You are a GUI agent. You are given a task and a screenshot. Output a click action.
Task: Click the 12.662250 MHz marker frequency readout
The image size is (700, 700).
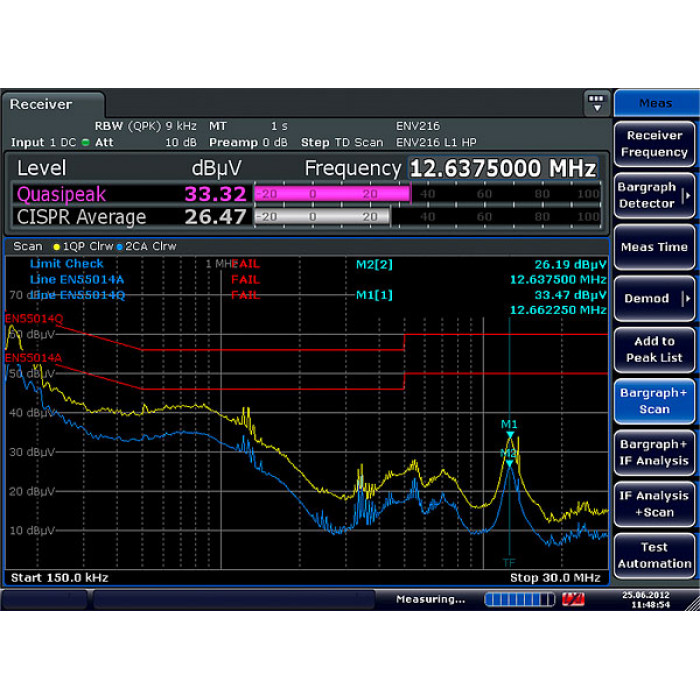pyautogui.click(x=558, y=310)
